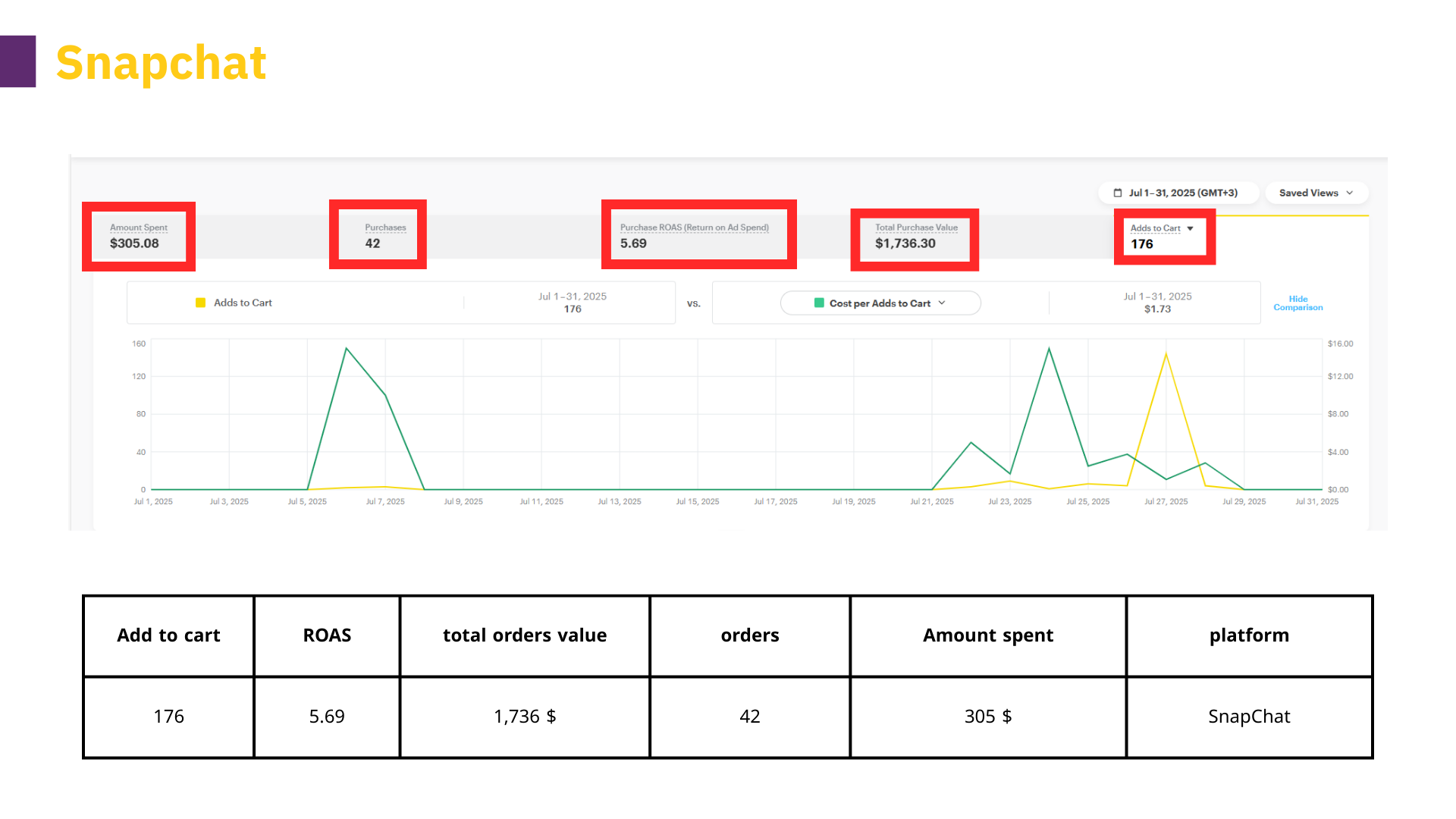The height and width of the screenshot is (819, 1456).
Task: Click the SnapChat platform table cell
Action: pos(1248,717)
